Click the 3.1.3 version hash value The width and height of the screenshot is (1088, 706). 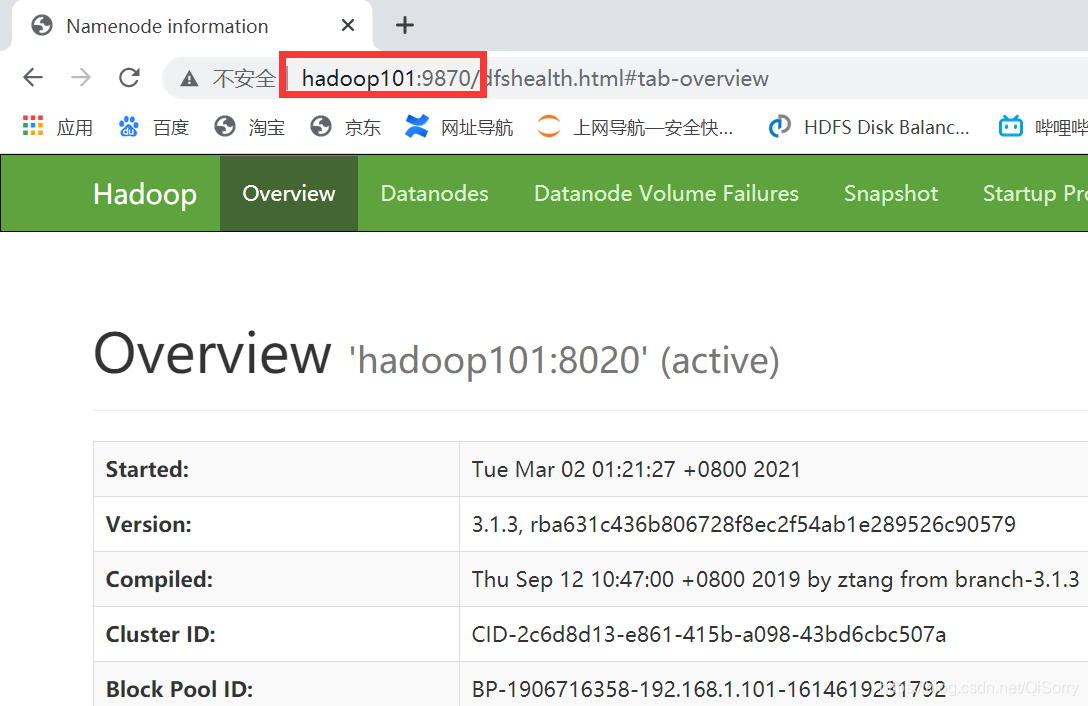[743, 524]
